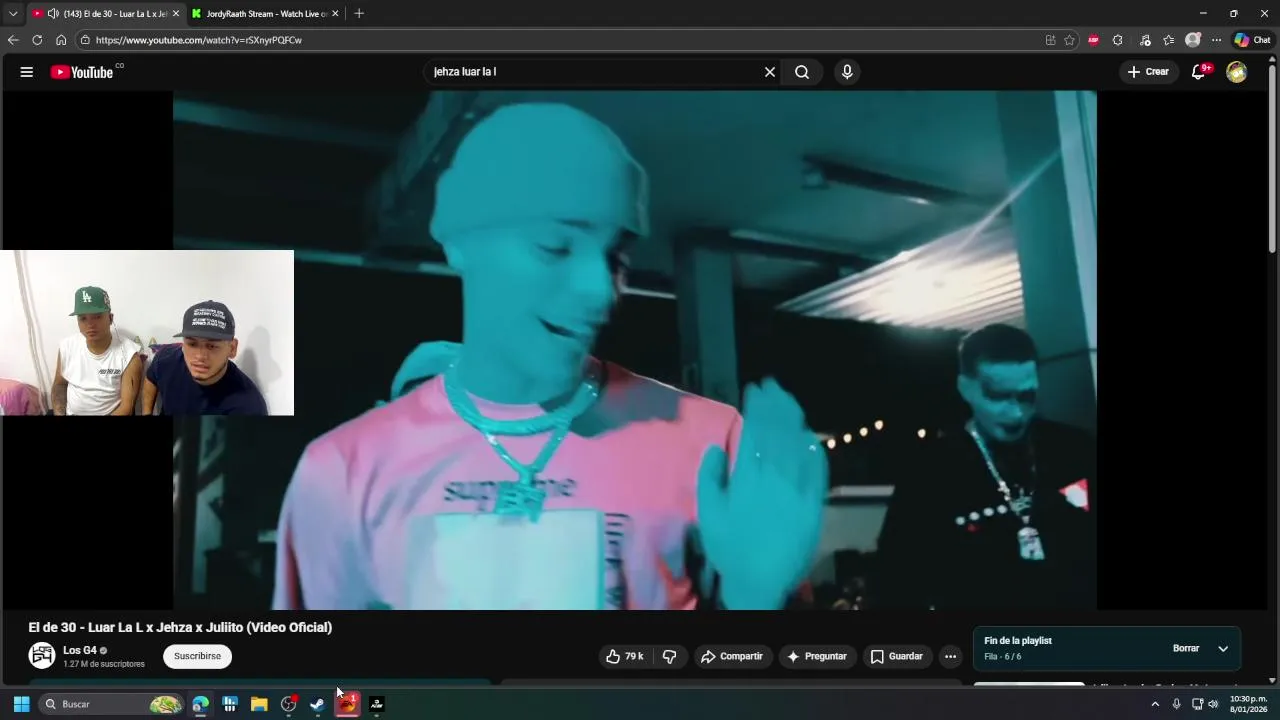This screenshot has height=720, width=1280.
Task: Open the YouTube hamburger guide menu
Action: [27, 72]
